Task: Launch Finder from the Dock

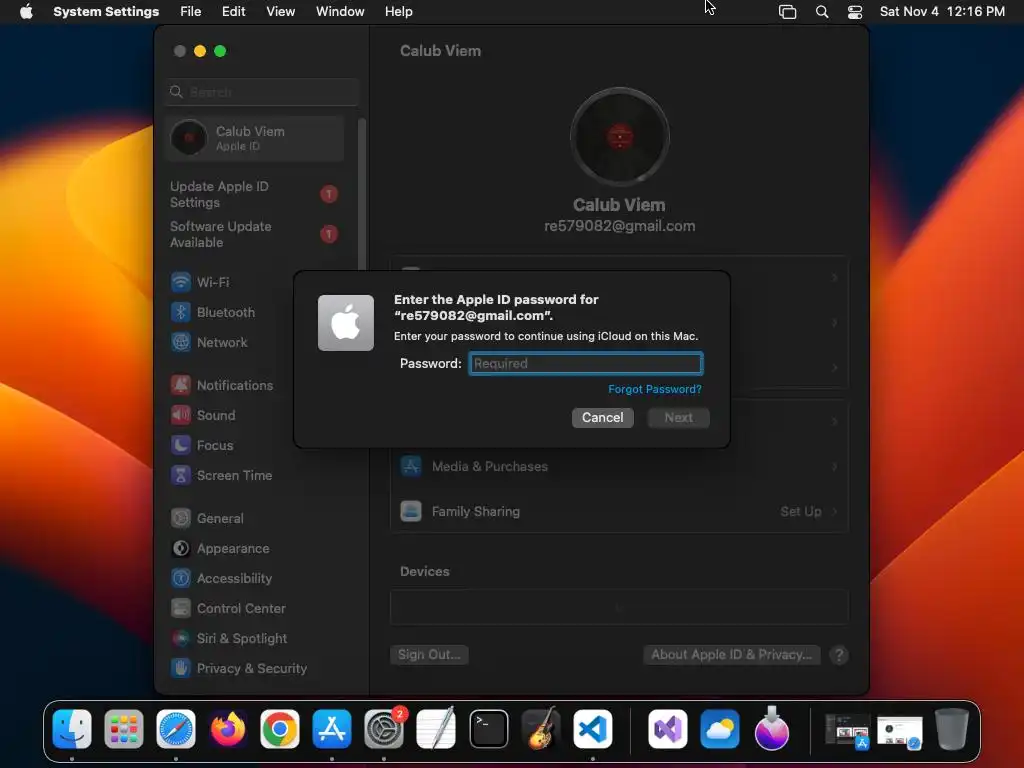Action: [72, 729]
